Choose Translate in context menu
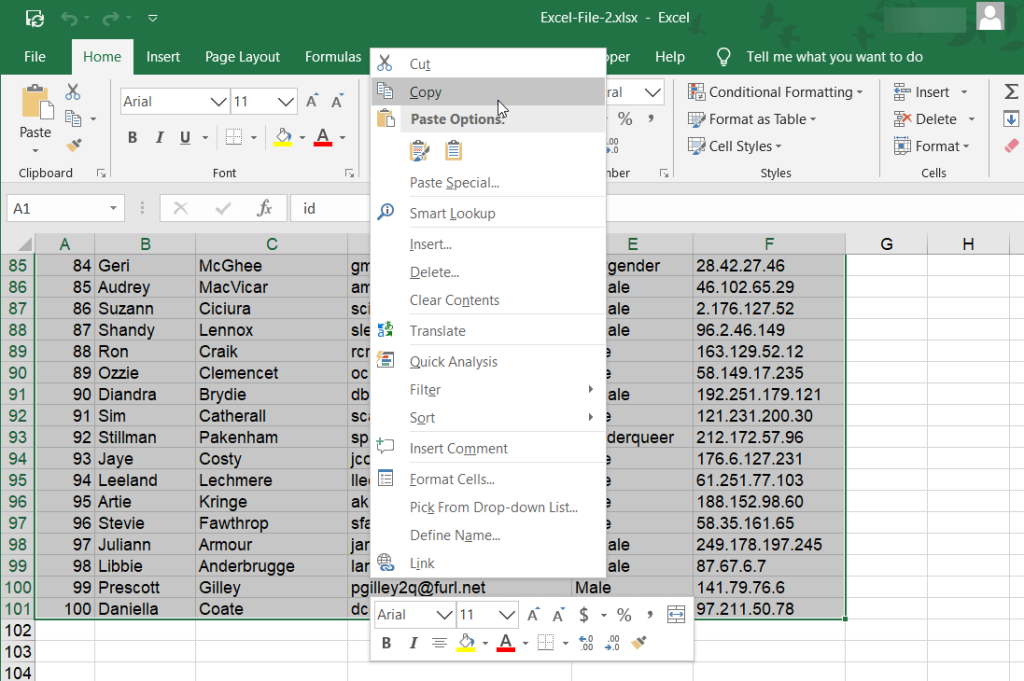Screen dimensions: 1024x681 pyautogui.click(x=488, y=331)
